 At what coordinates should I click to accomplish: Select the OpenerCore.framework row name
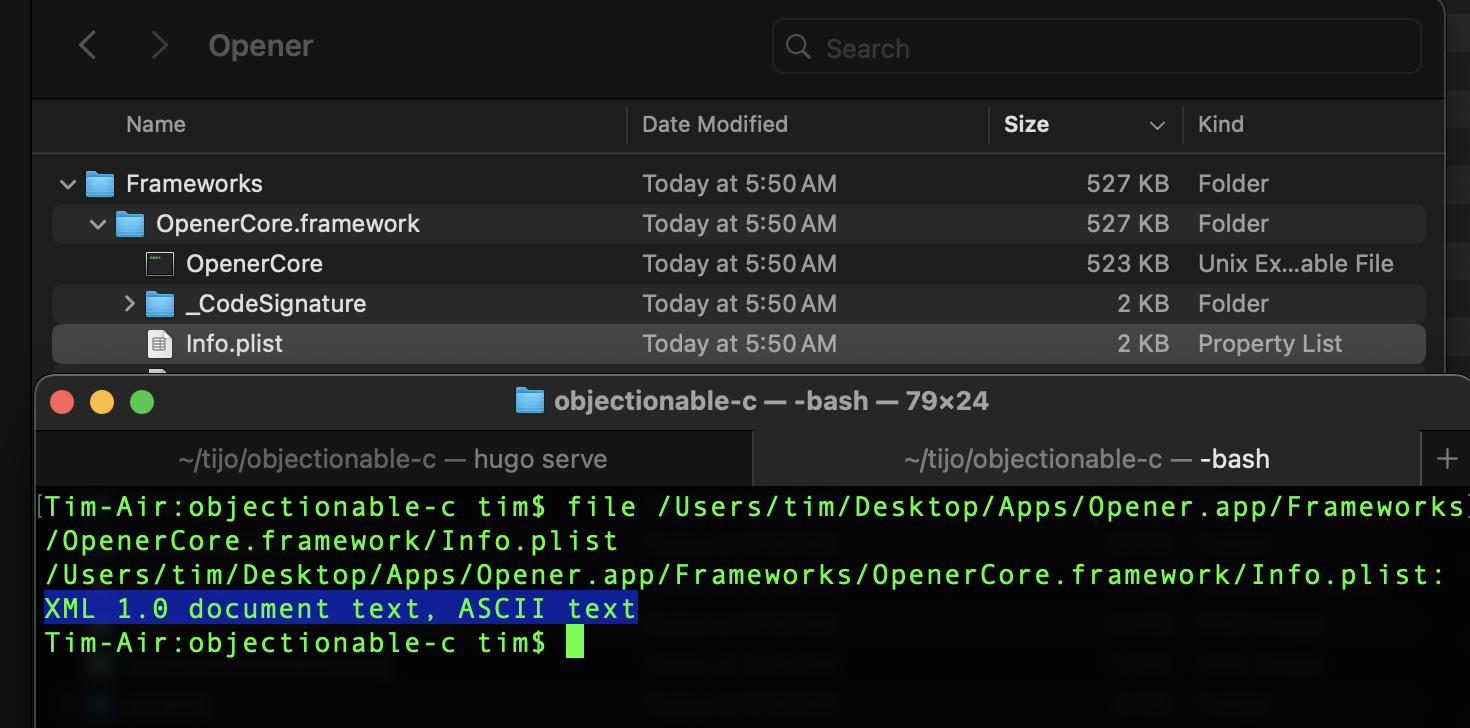(288, 224)
